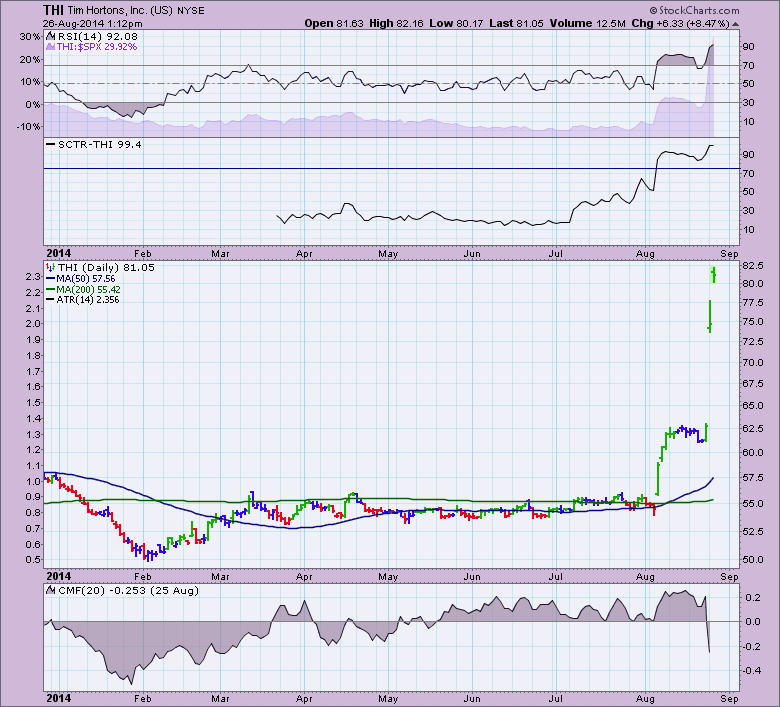Click the Open 81.63 value

pyautogui.click(x=334, y=23)
